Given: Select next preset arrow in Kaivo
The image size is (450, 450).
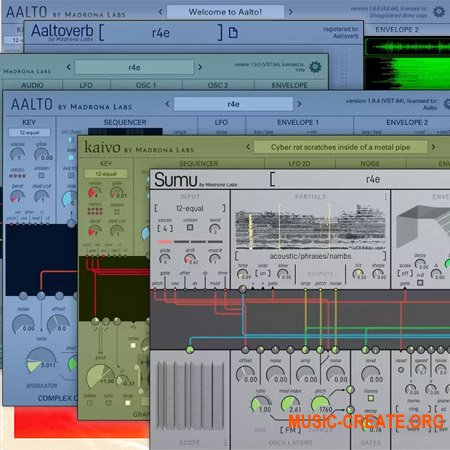Looking at the screenshot, I should coord(433,147).
